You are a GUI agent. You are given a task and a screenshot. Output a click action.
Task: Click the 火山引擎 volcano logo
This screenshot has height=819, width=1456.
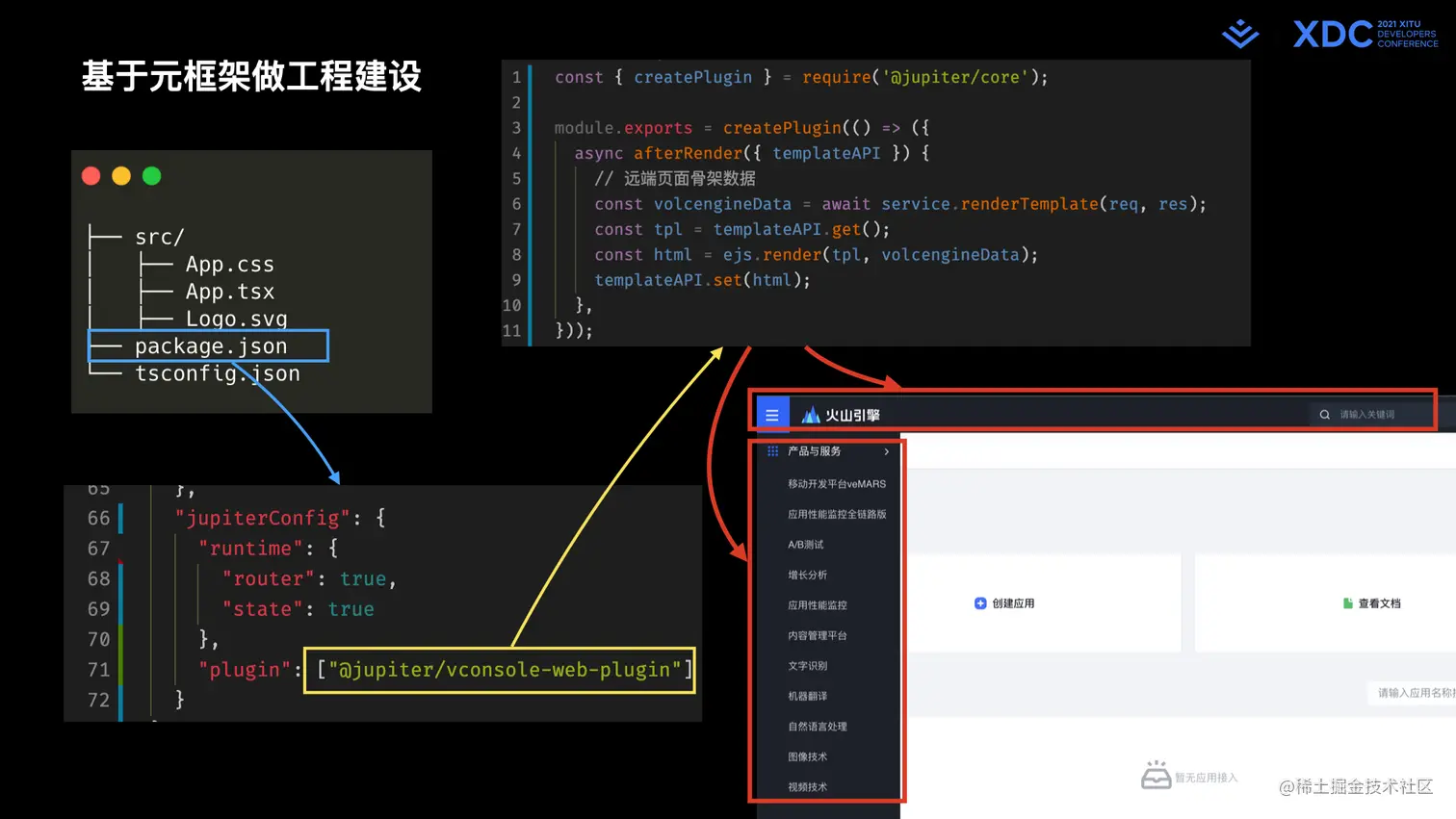point(841,415)
